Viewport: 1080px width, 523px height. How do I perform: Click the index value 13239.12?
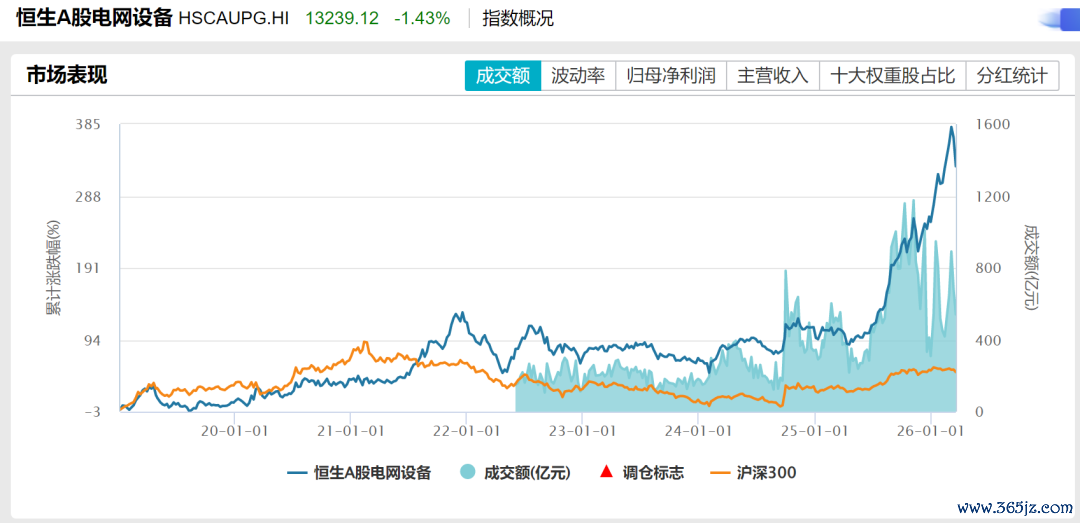tap(342, 19)
